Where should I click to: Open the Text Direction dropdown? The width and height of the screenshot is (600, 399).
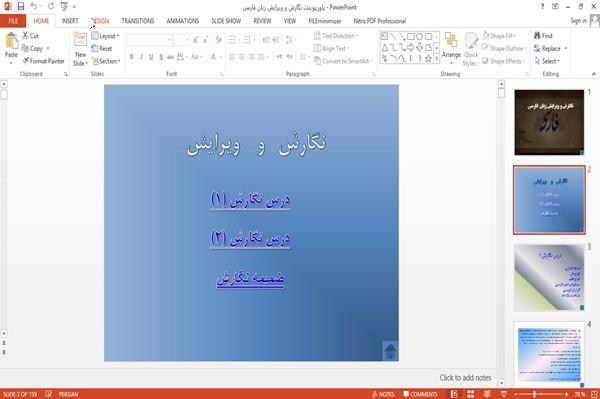click(336, 36)
